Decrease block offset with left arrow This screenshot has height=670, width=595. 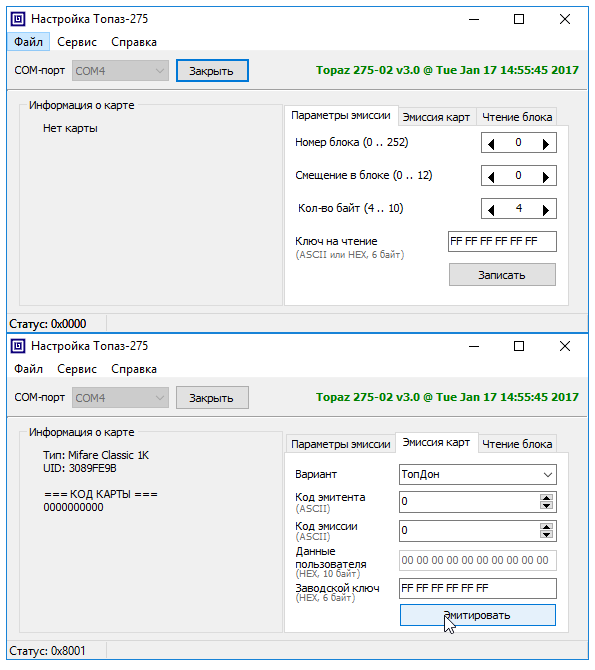[491, 176]
